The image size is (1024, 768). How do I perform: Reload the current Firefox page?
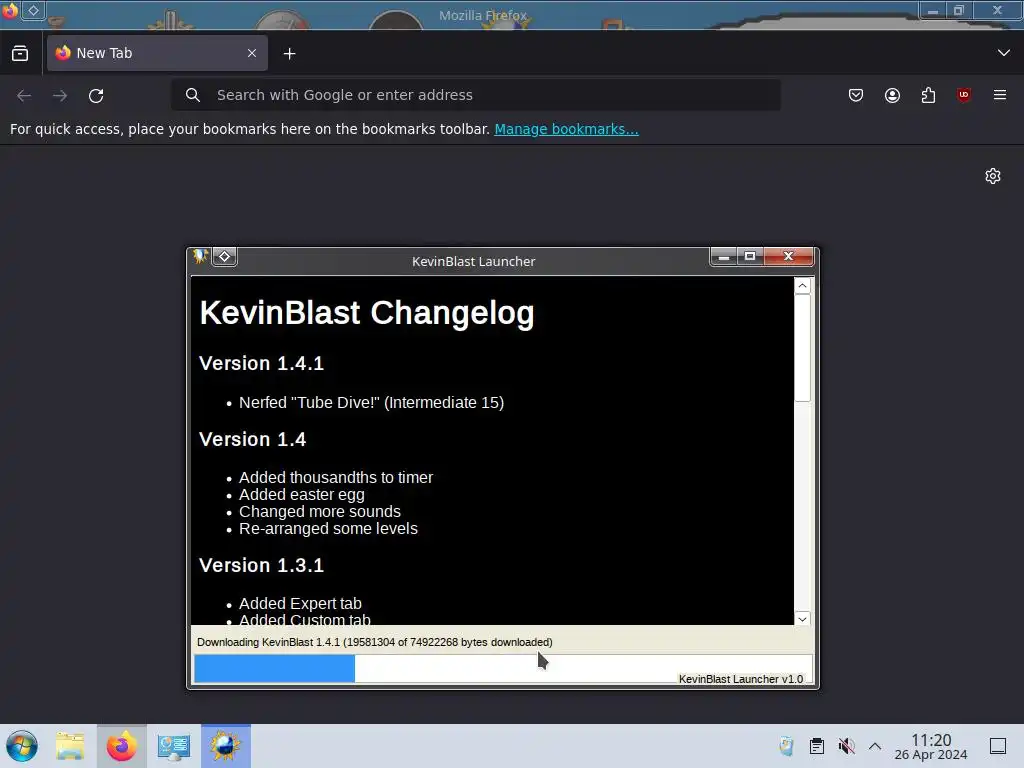click(96, 95)
